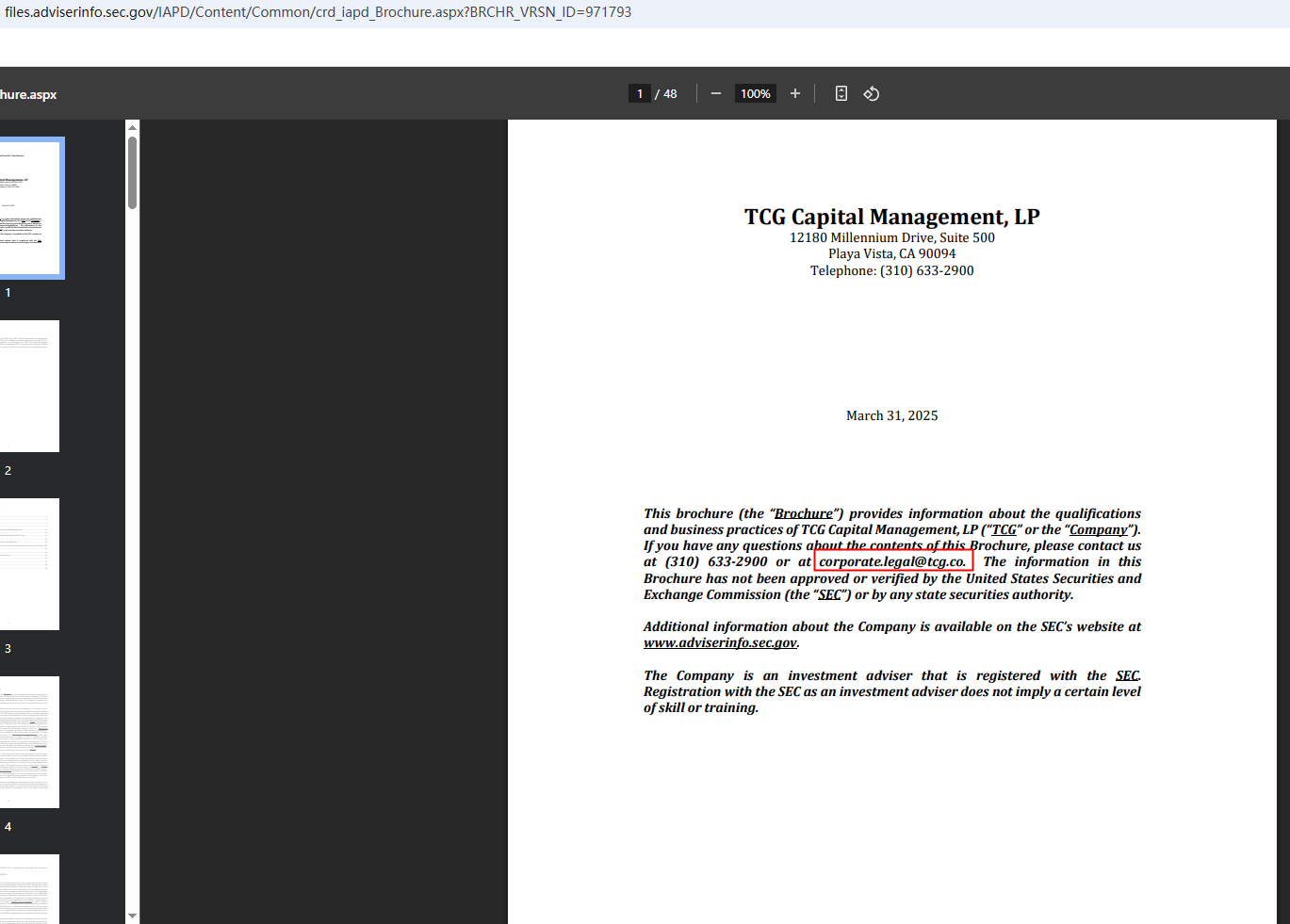Select the March 31, 2025 date text

(x=892, y=415)
